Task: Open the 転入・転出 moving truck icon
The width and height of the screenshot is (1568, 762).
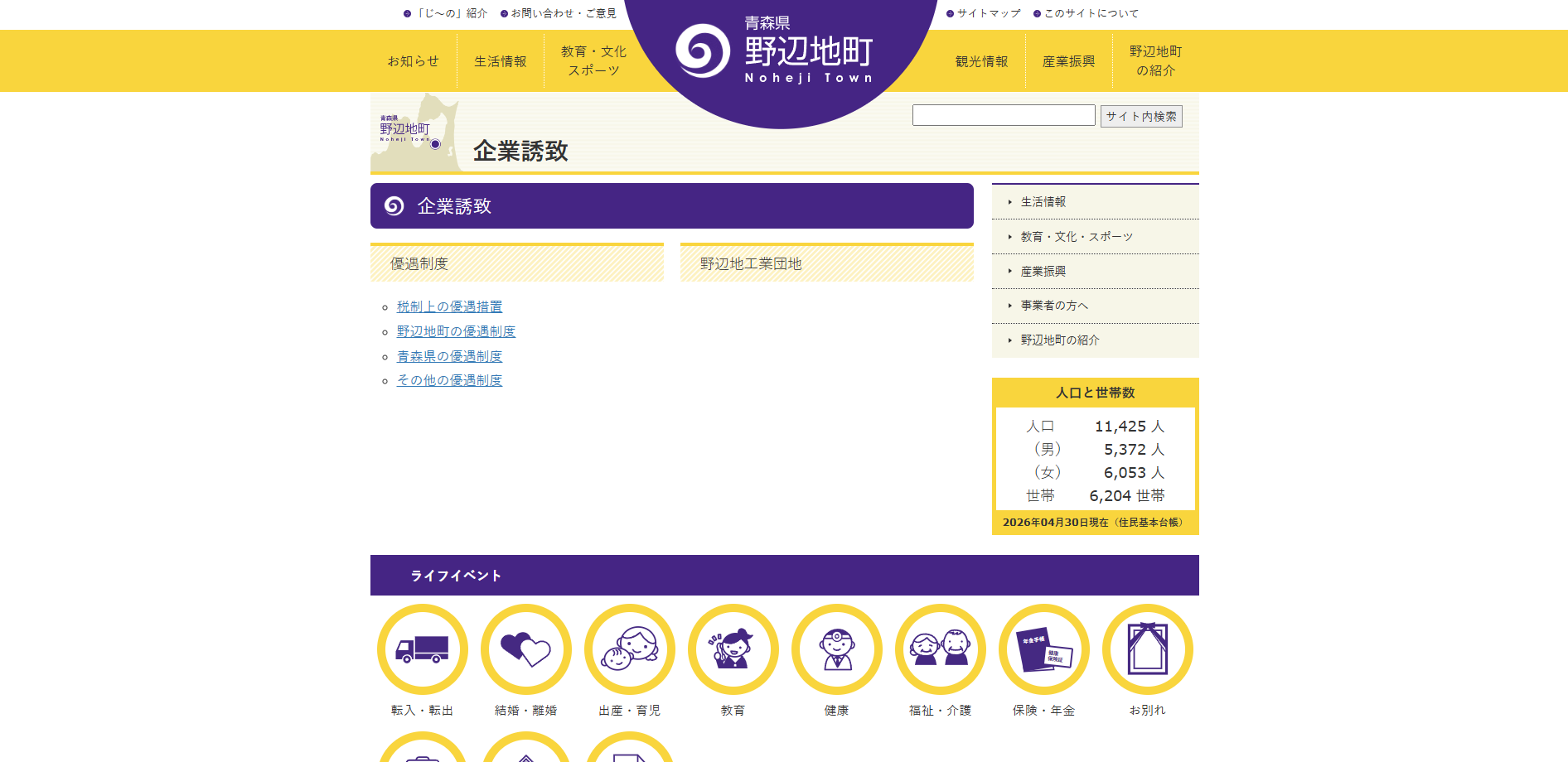Action: tap(423, 649)
